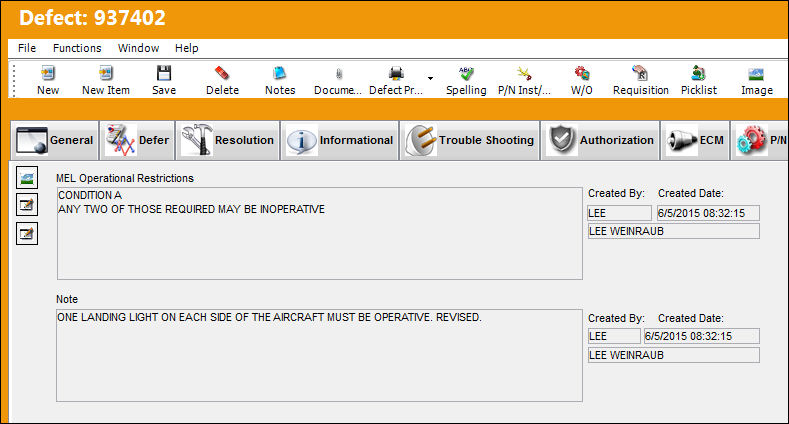Click 'ANY TWO OF THOSE REQUIRED' text line
789x424 pixels.
click(x=192, y=209)
